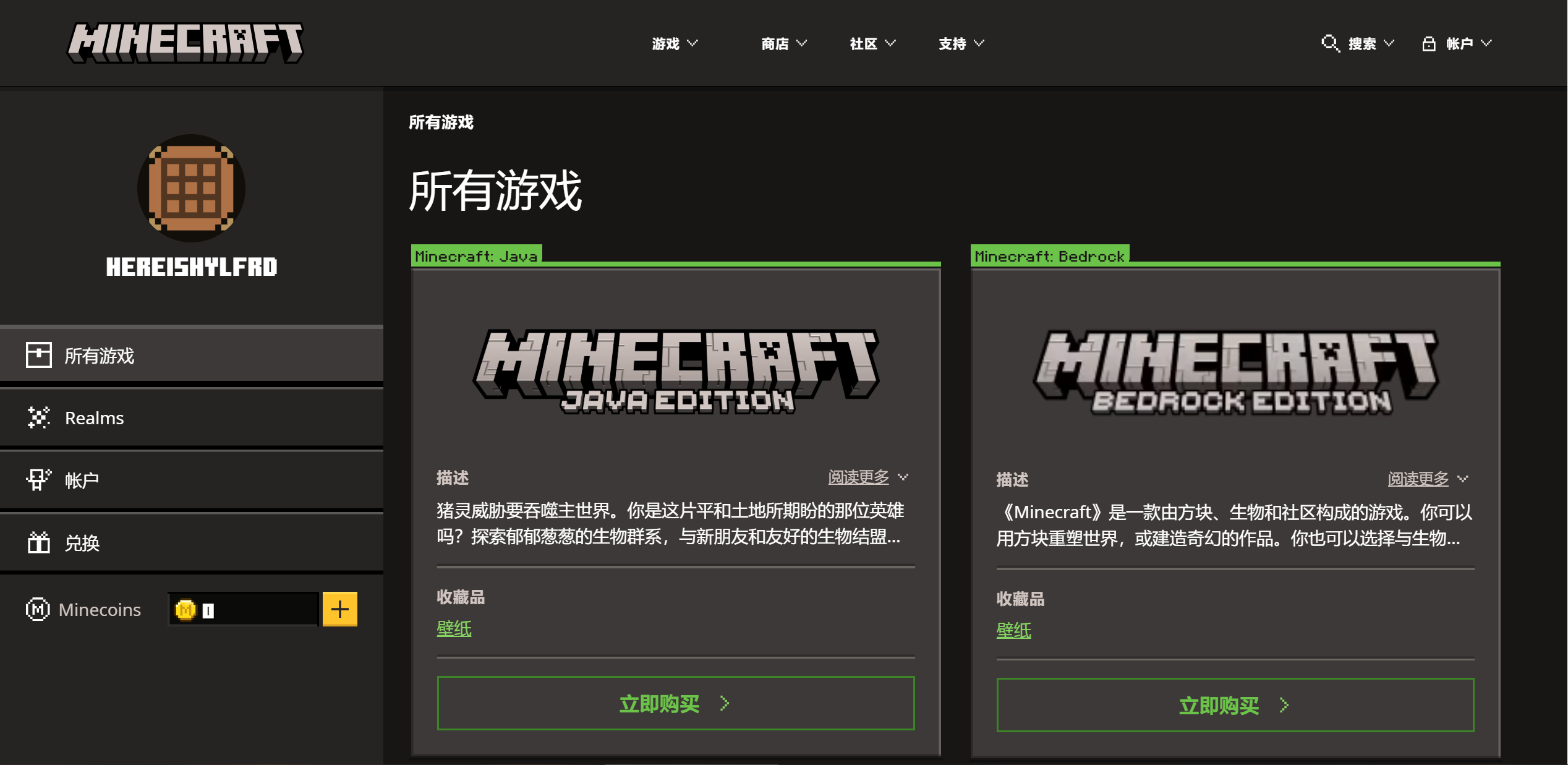
Task: Click the Minecraft Java Edition logo
Action: (676, 371)
